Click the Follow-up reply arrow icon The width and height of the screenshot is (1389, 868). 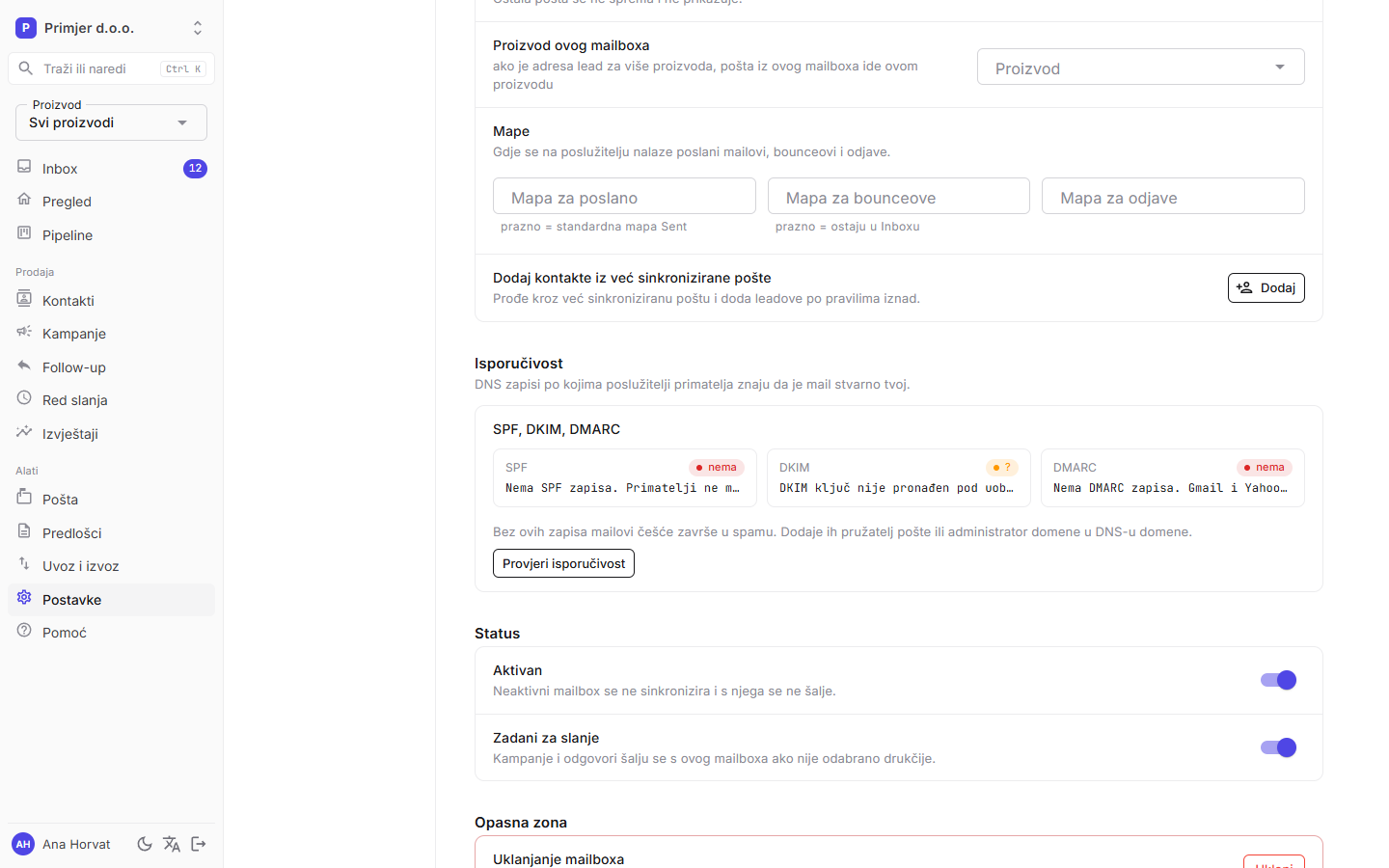pos(24,366)
